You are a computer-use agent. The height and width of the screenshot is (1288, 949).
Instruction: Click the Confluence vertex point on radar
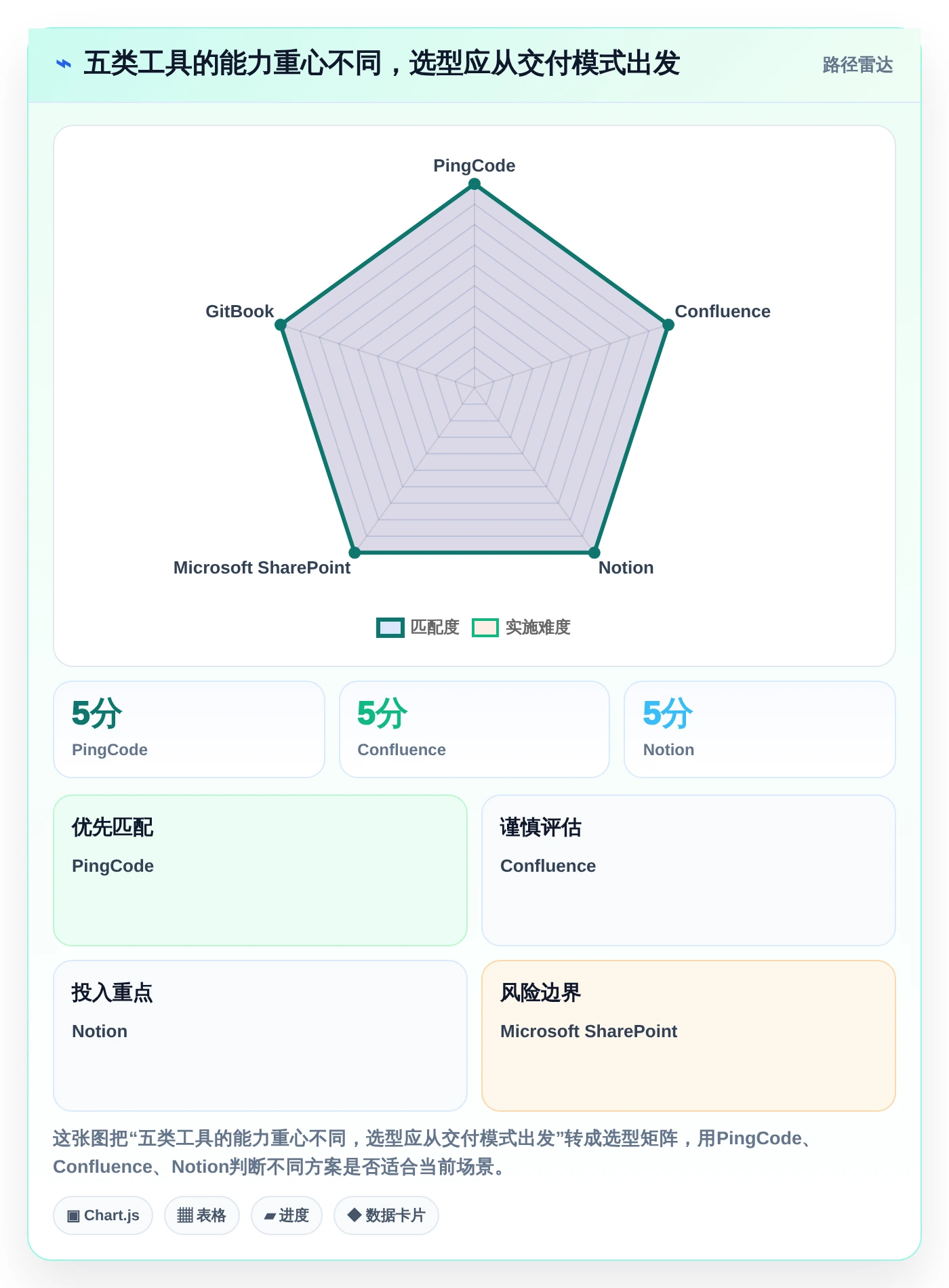(668, 325)
